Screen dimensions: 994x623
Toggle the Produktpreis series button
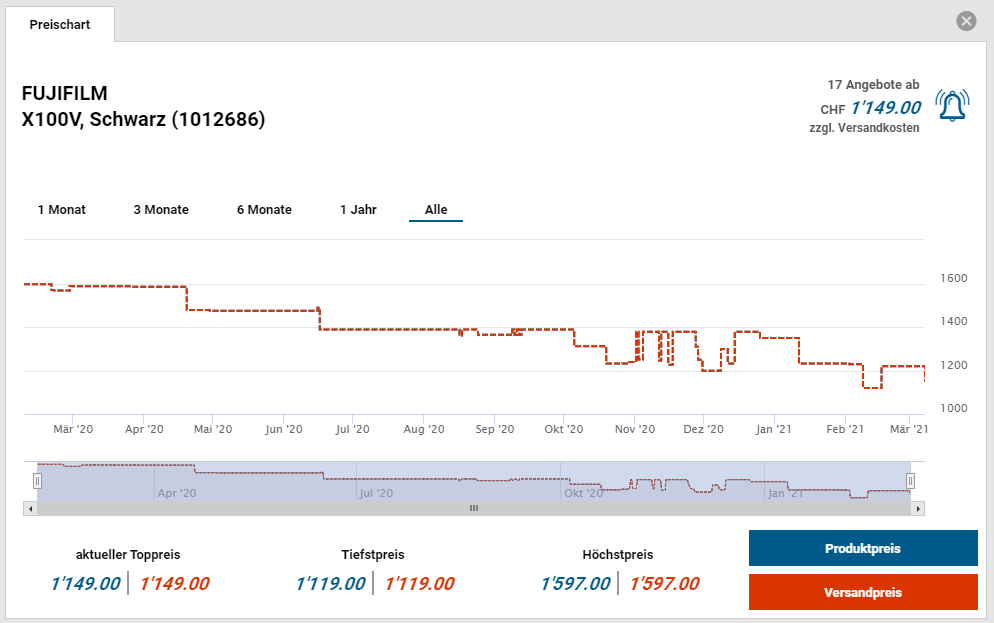tap(862, 549)
